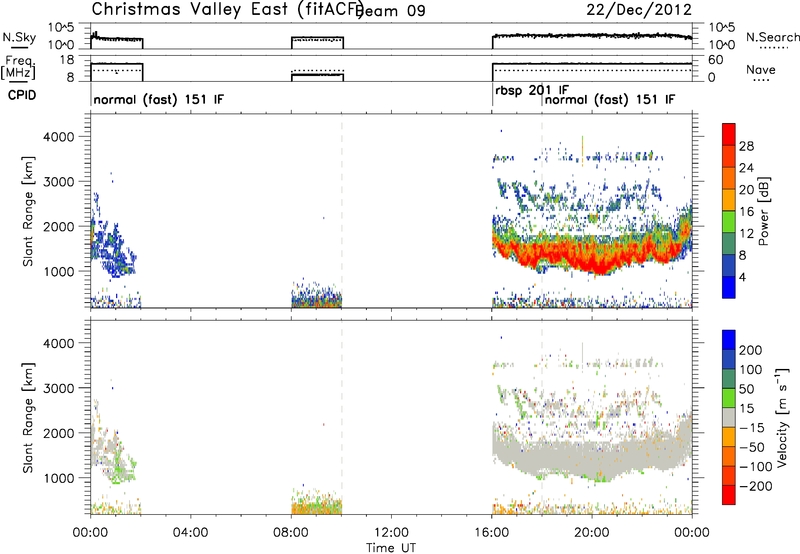Click the date label '22/Dec/2012'

[x=639, y=10]
